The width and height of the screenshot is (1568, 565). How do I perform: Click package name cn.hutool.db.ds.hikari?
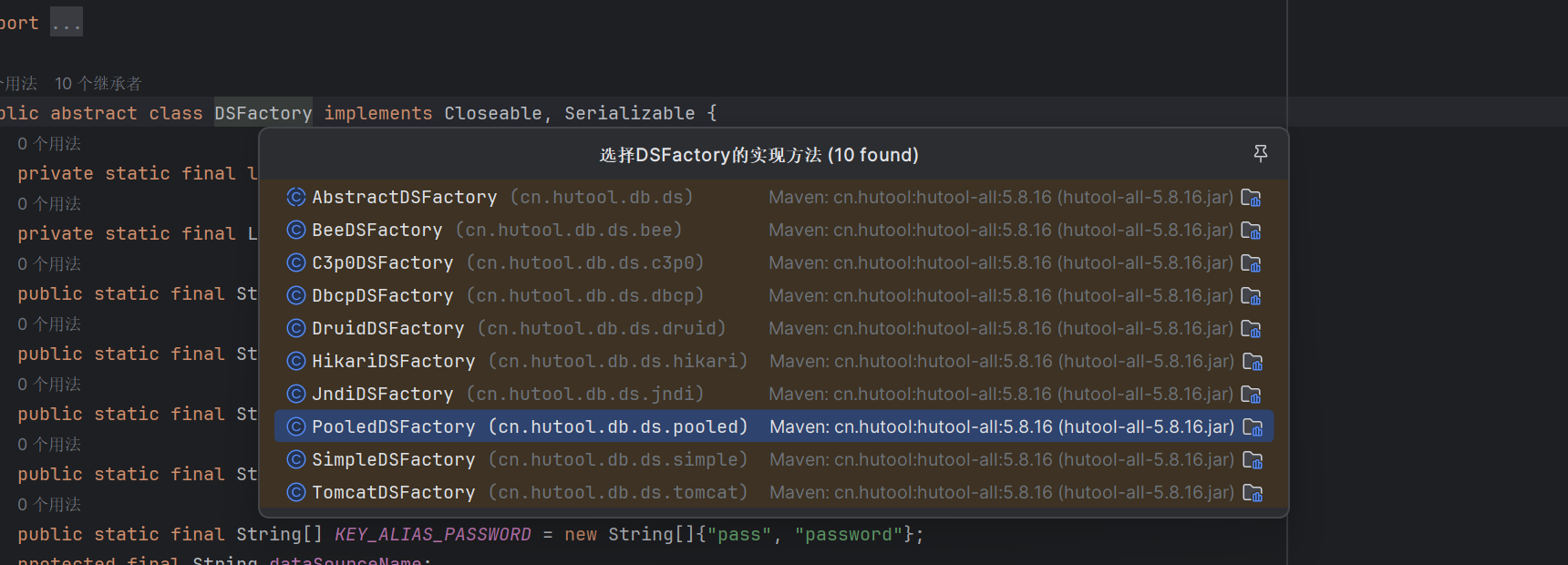click(x=618, y=361)
